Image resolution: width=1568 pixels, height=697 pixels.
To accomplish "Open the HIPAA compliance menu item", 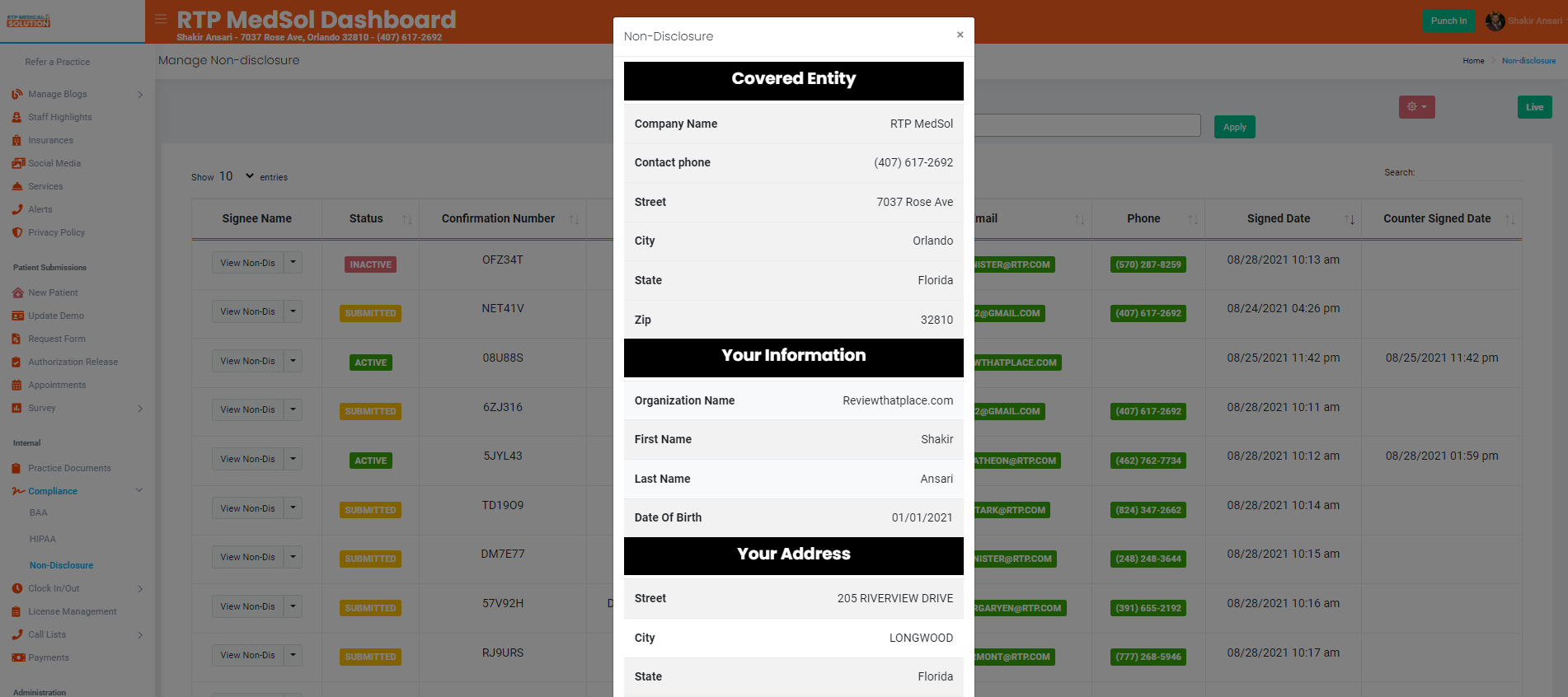I will point(43,539).
